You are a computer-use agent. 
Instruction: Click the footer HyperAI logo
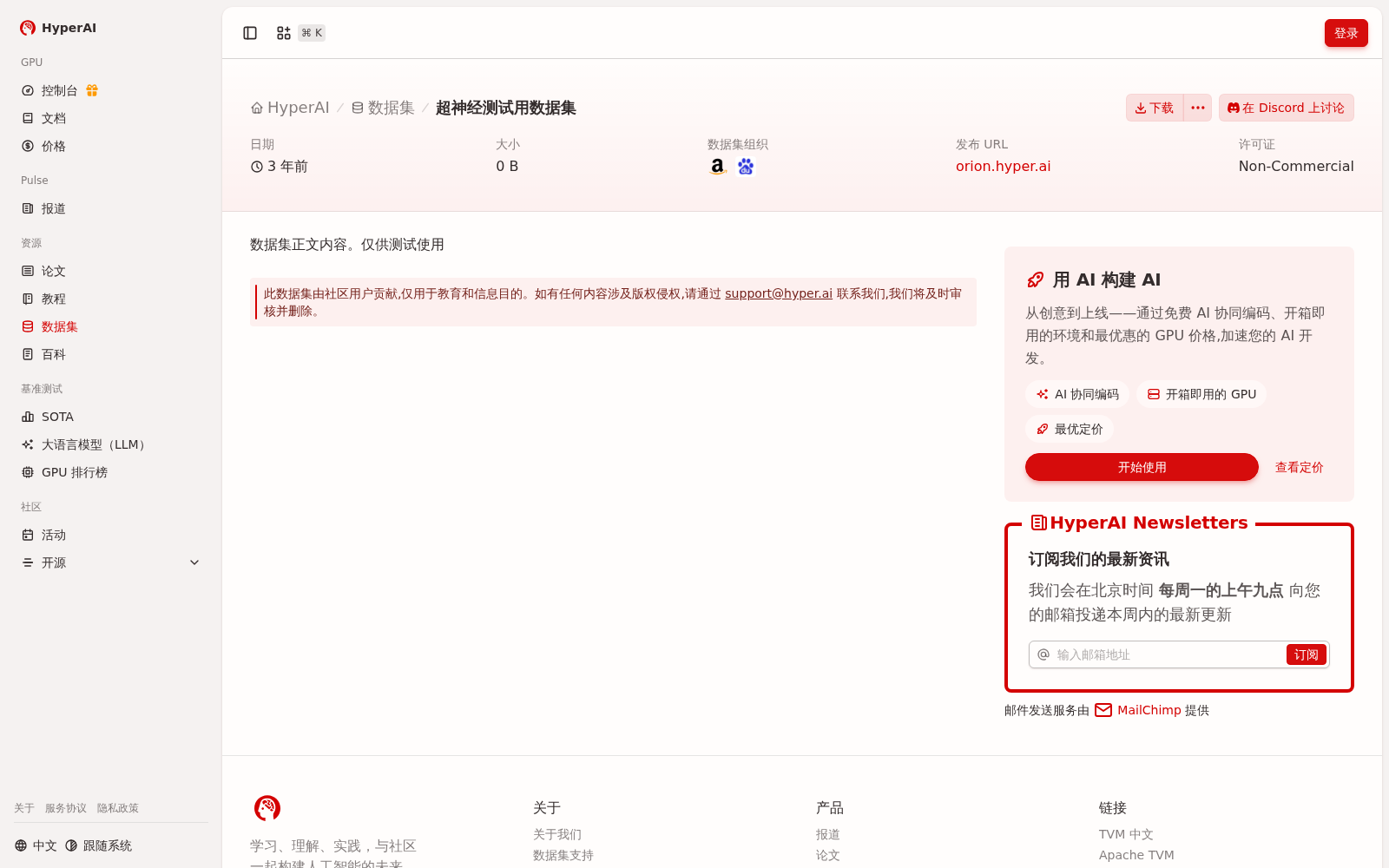click(267, 808)
